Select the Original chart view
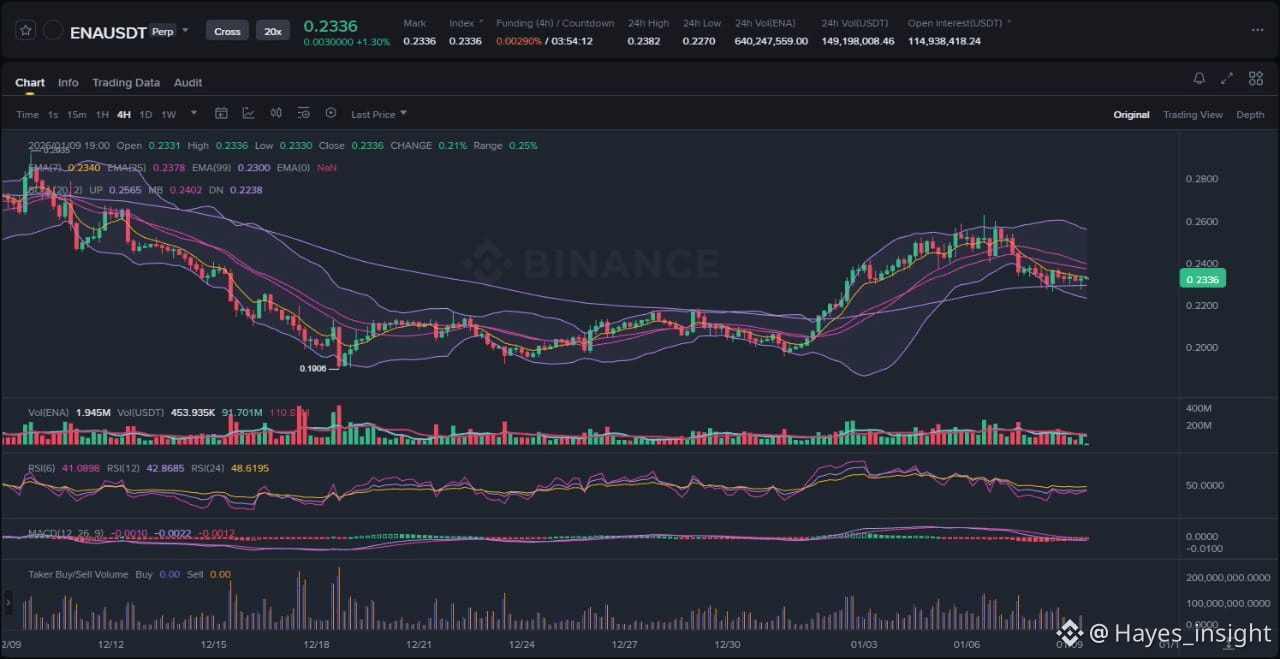Screen dimensions: 1280x659 [1131, 115]
